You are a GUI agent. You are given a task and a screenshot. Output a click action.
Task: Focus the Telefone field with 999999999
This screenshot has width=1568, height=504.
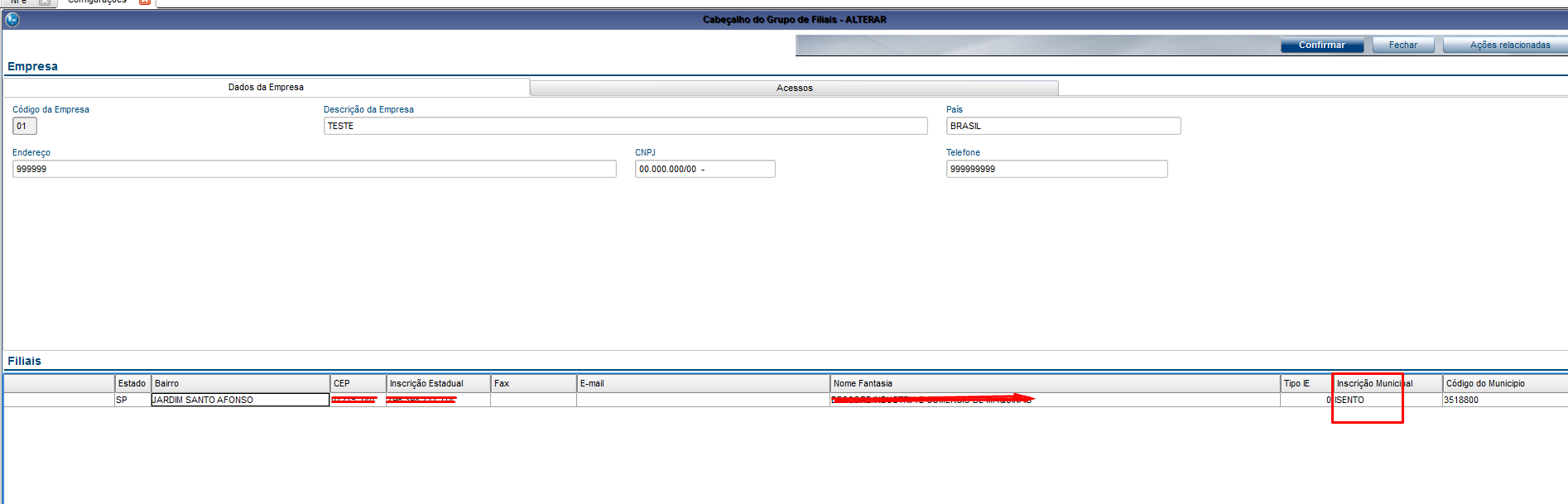coord(1056,169)
